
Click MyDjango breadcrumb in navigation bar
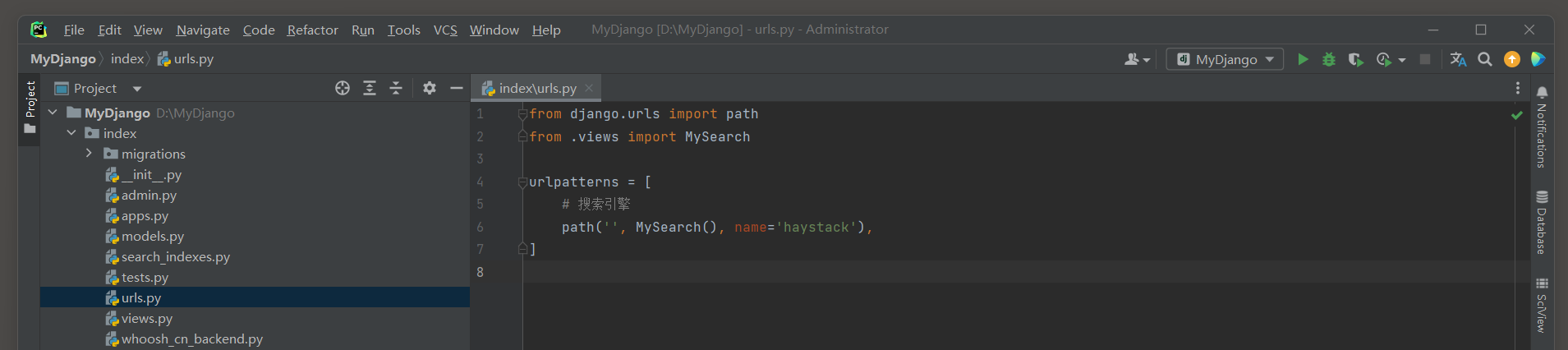(63, 59)
